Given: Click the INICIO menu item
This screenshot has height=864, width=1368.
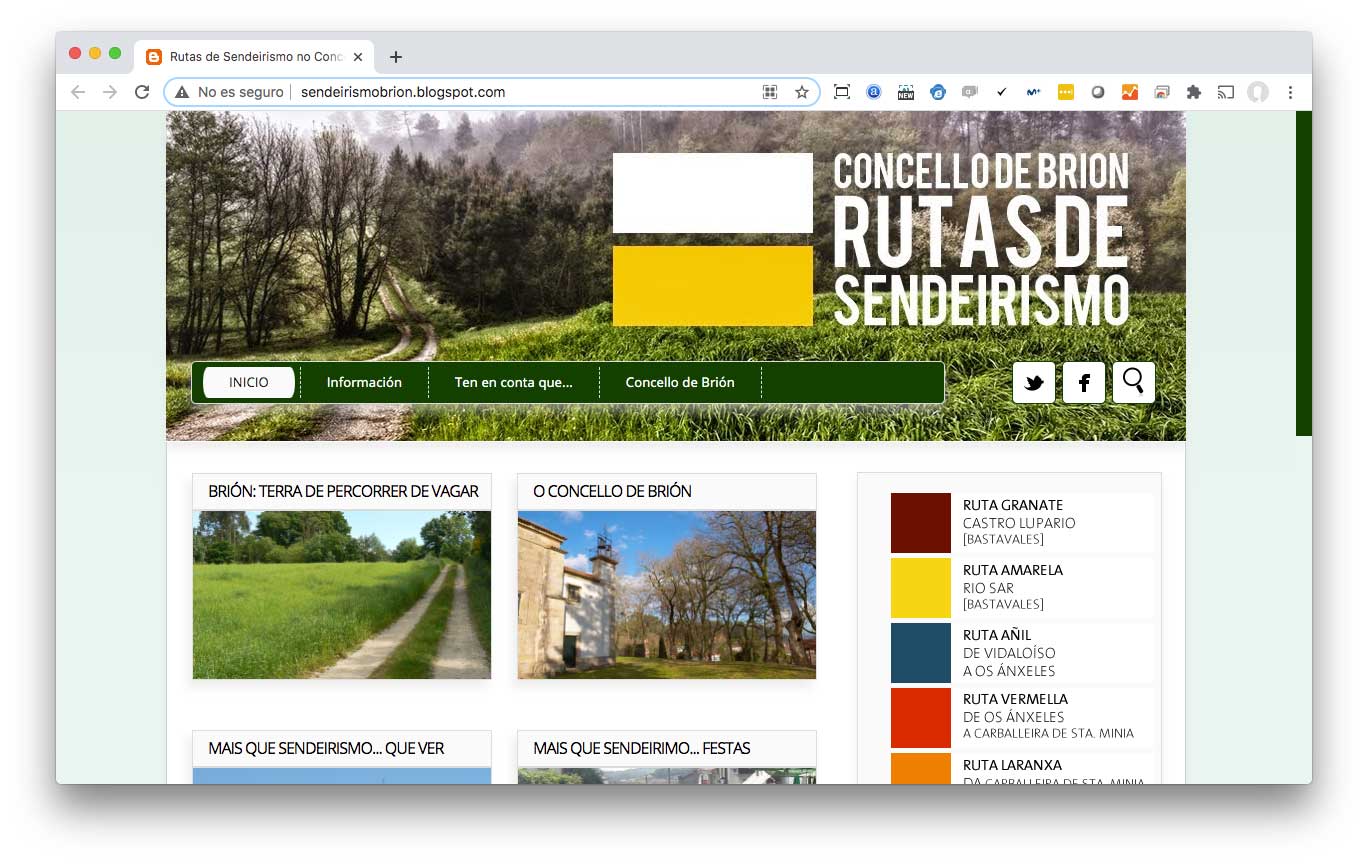Looking at the screenshot, I should pyautogui.click(x=249, y=382).
